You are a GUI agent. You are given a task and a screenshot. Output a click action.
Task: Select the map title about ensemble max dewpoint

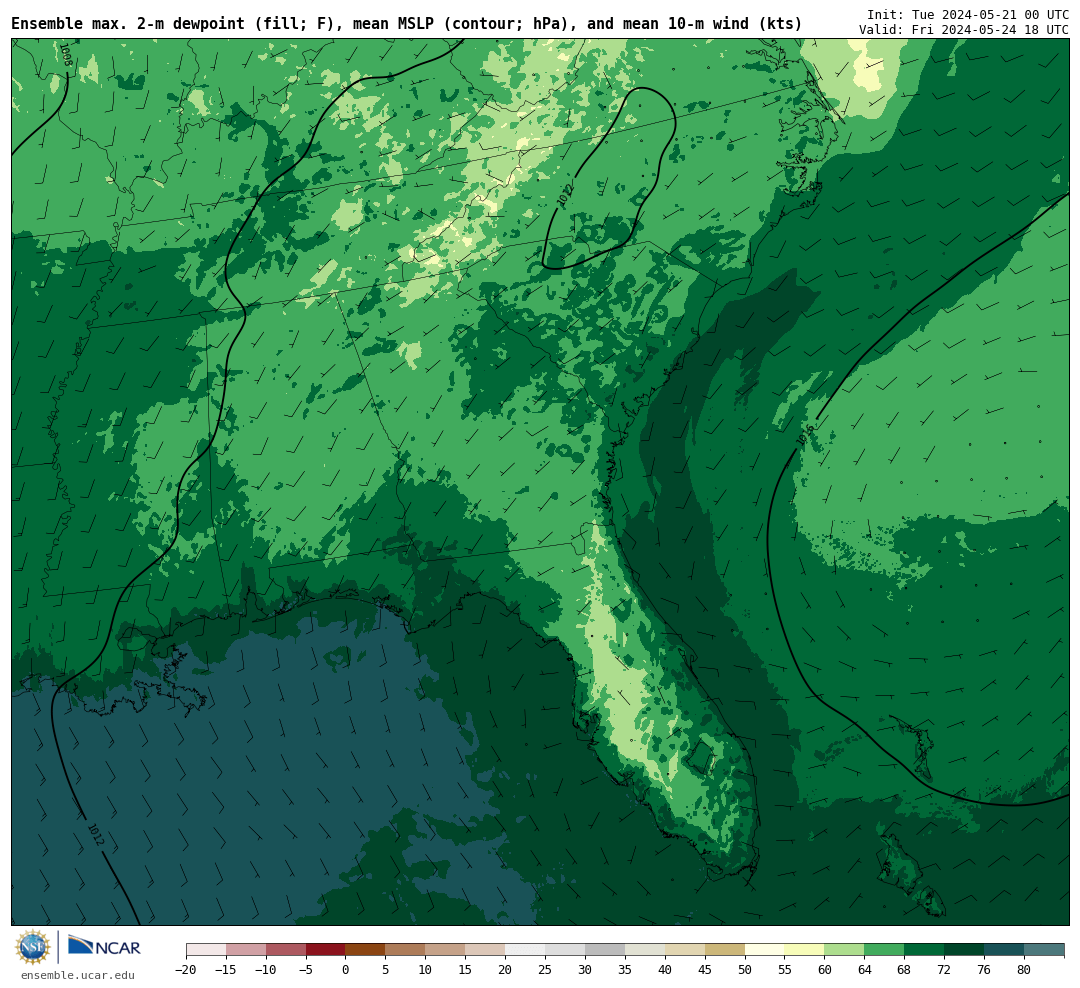click(407, 24)
